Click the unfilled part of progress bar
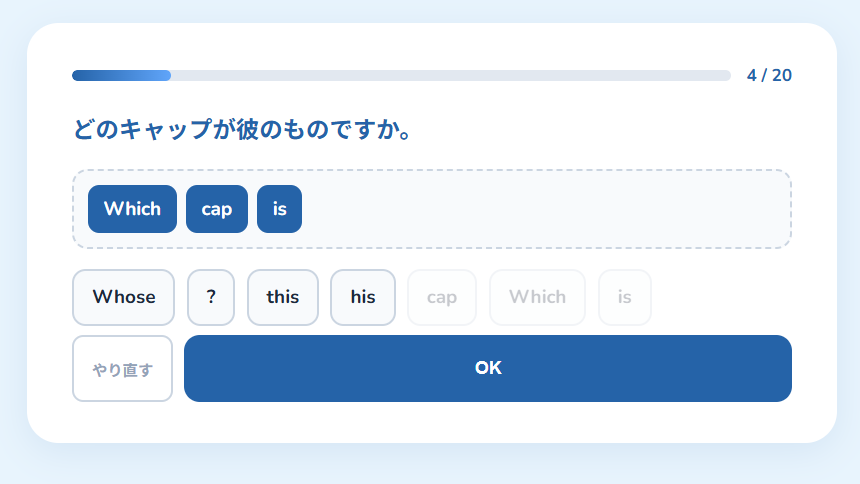Image resolution: width=860 pixels, height=484 pixels. click(x=451, y=76)
